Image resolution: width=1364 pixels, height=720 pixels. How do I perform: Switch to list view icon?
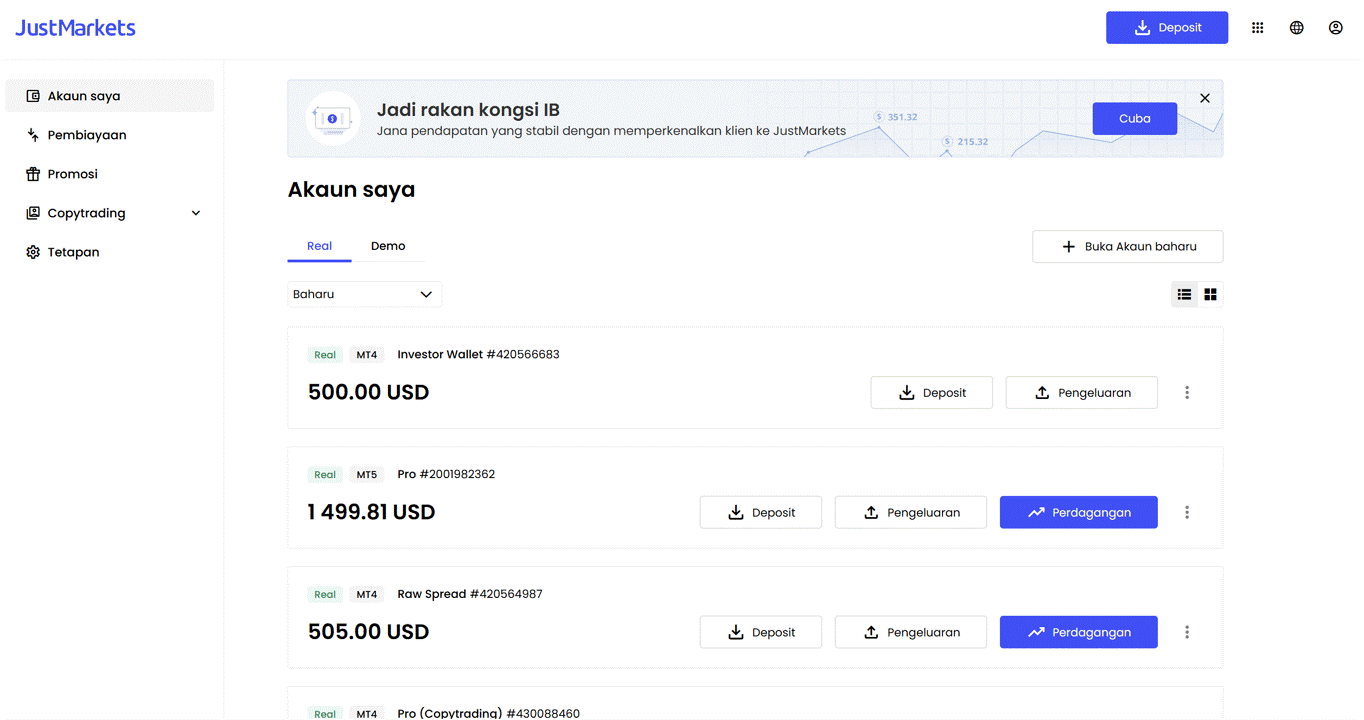1185,294
